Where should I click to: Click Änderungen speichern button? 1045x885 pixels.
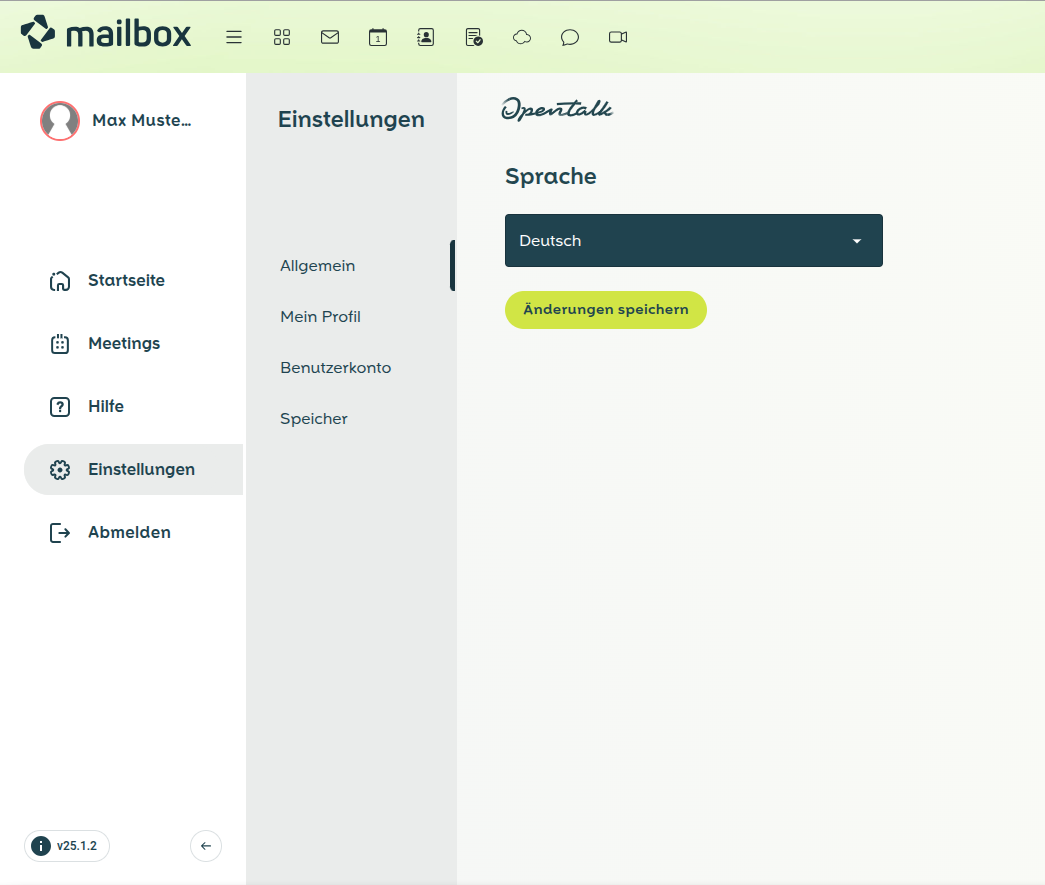pyautogui.click(x=605, y=310)
